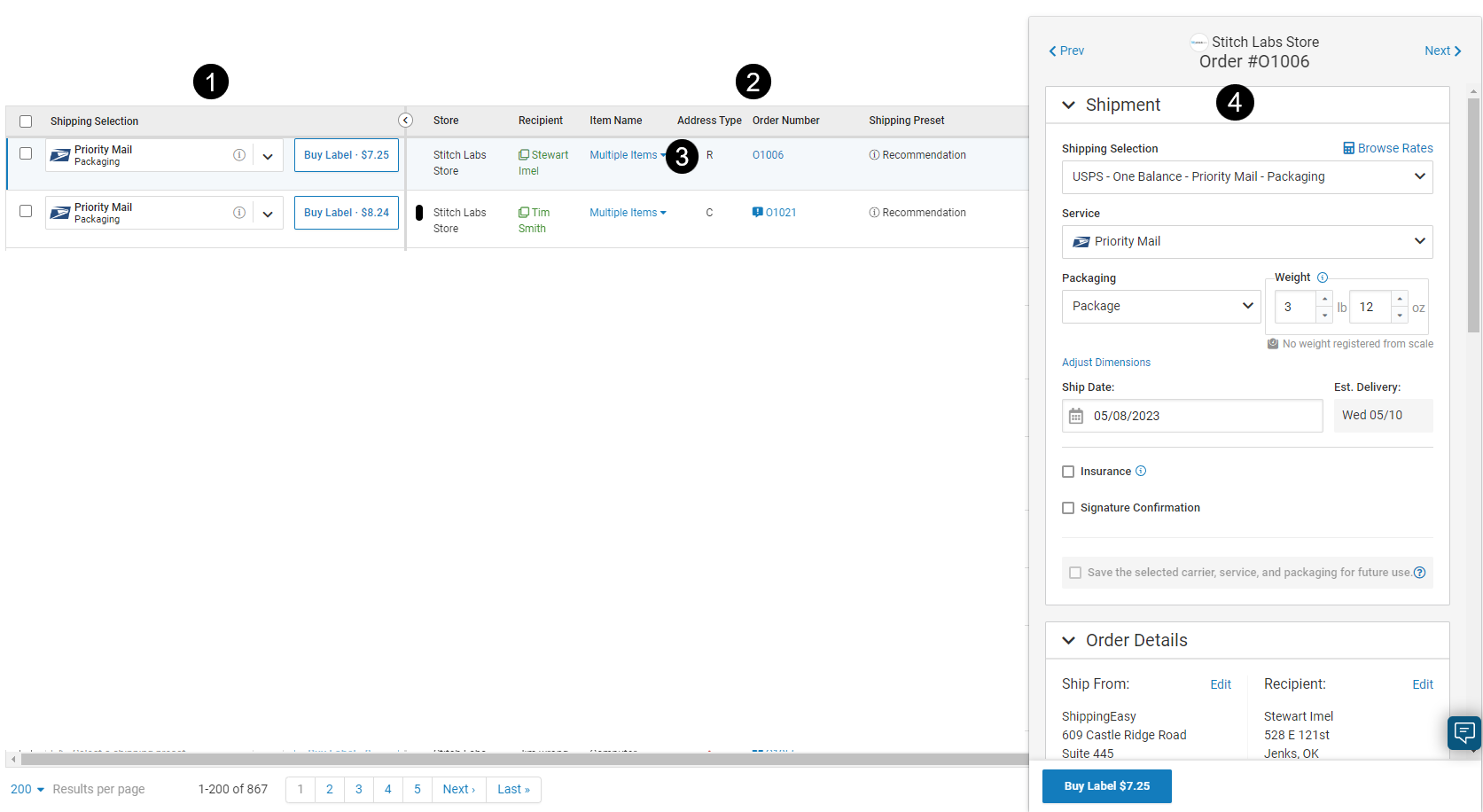Viewport: 1483px width, 812px height.
Task: Click Buy Label $7.25 in the table row
Action: [347, 155]
